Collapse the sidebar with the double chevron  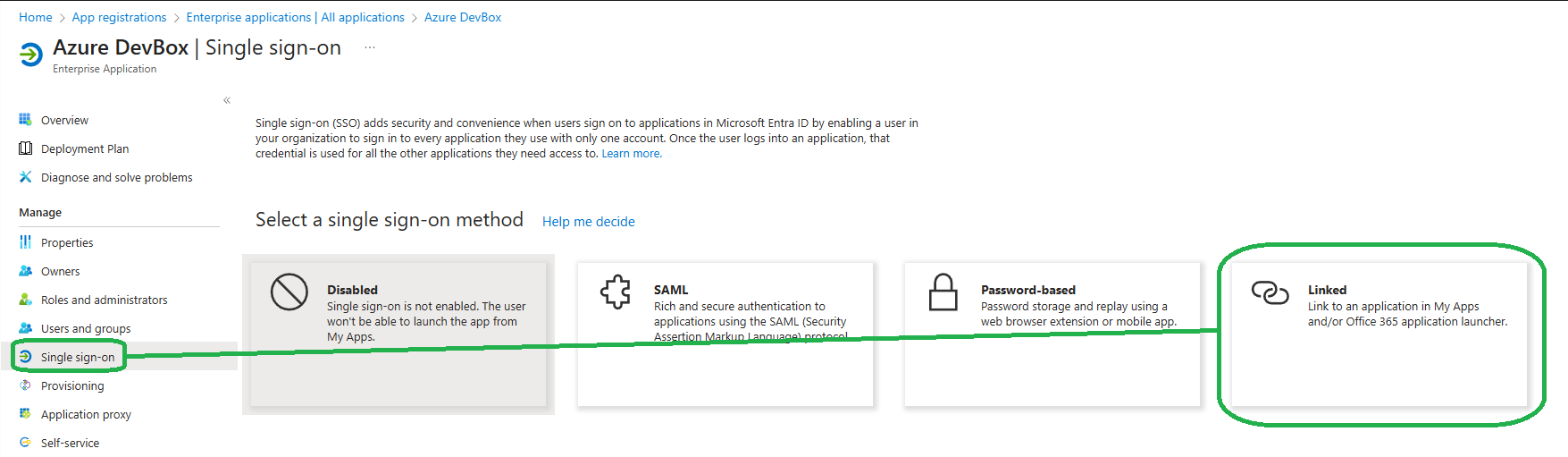(x=227, y=100)
